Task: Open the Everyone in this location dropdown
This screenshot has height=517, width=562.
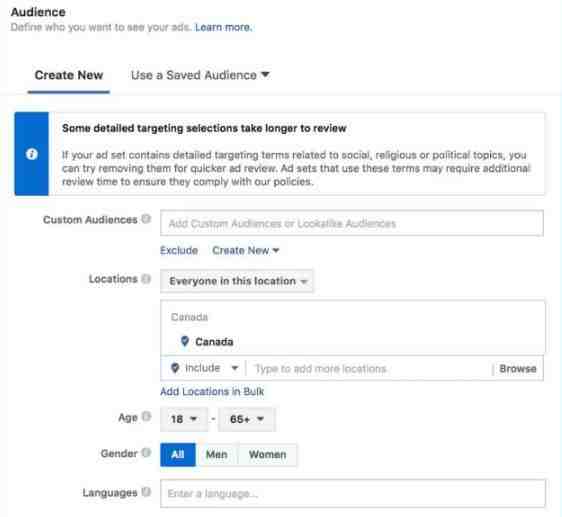Action: point(237,281)
